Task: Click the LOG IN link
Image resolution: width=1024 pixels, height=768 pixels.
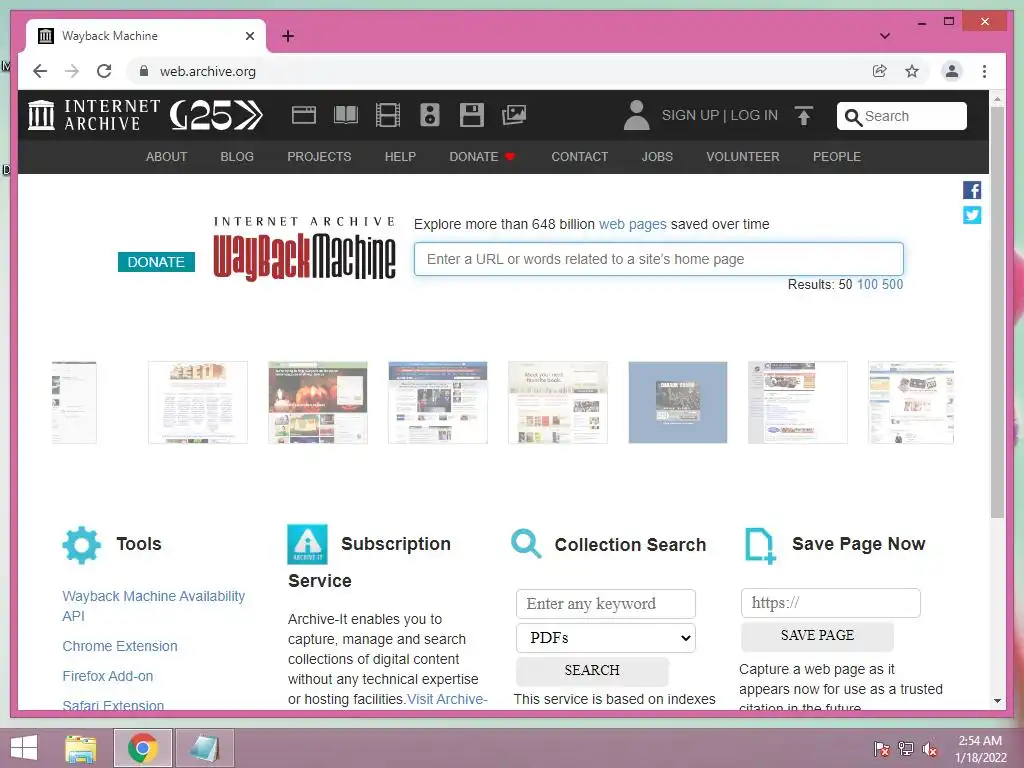Action: [x=754, y=115]
